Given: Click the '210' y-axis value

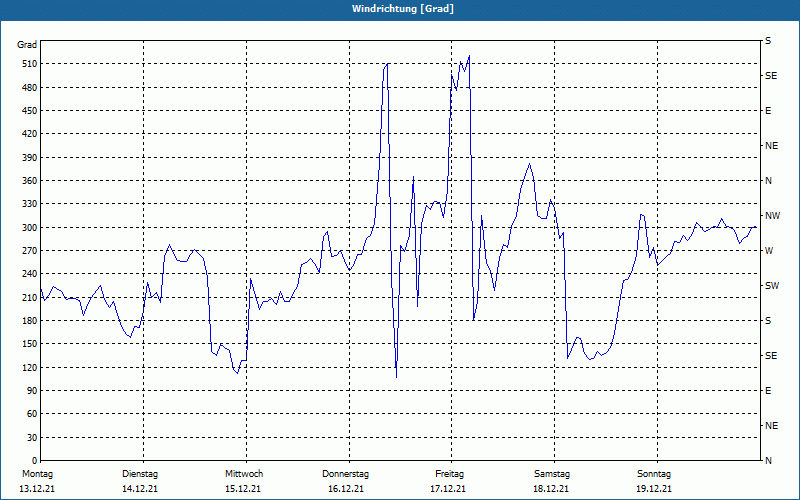Looking at the screenshot, I should (x=30, y=297).
